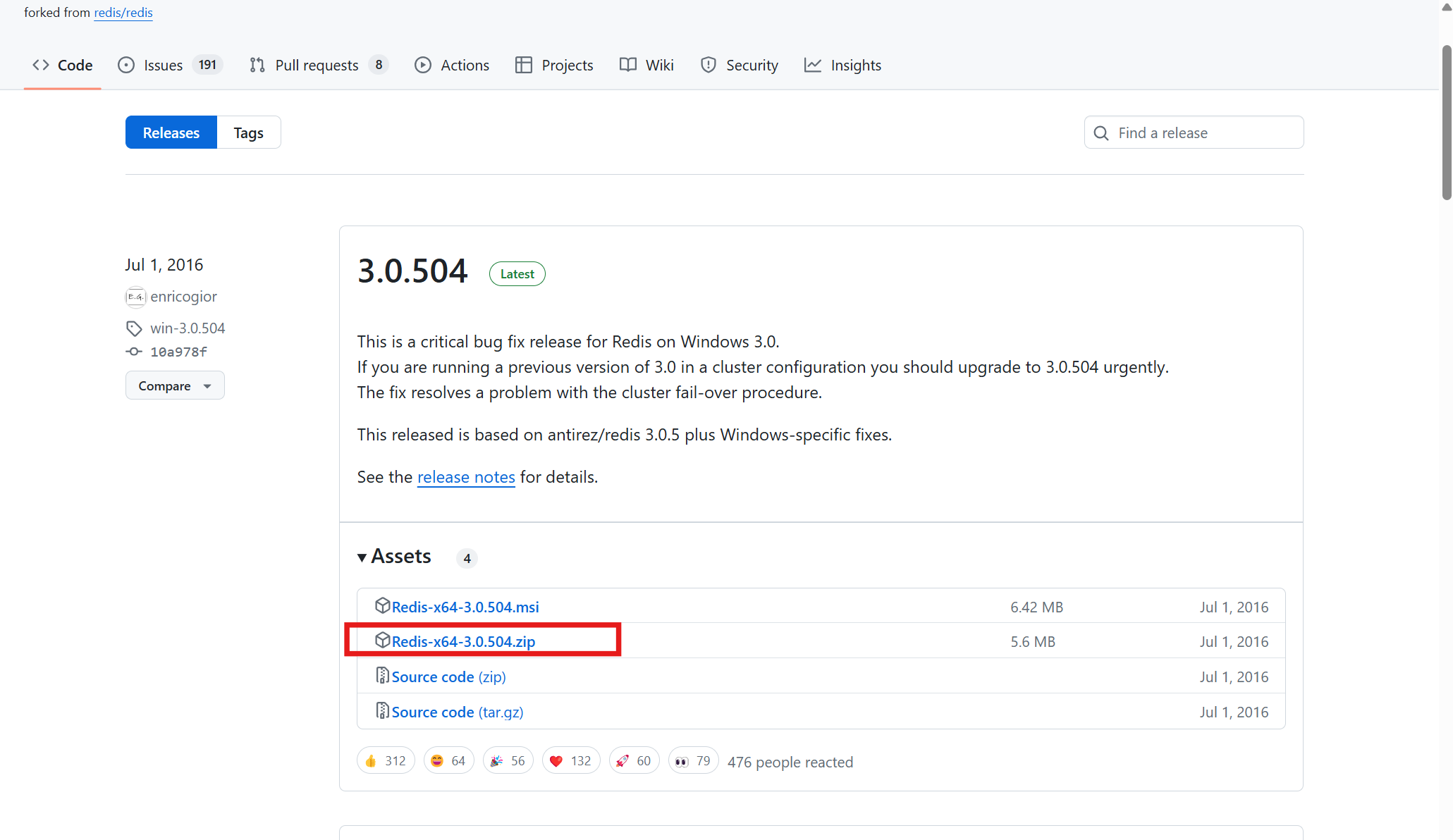
Task: Open the Wiki tab
Action: tap(646, 65)
